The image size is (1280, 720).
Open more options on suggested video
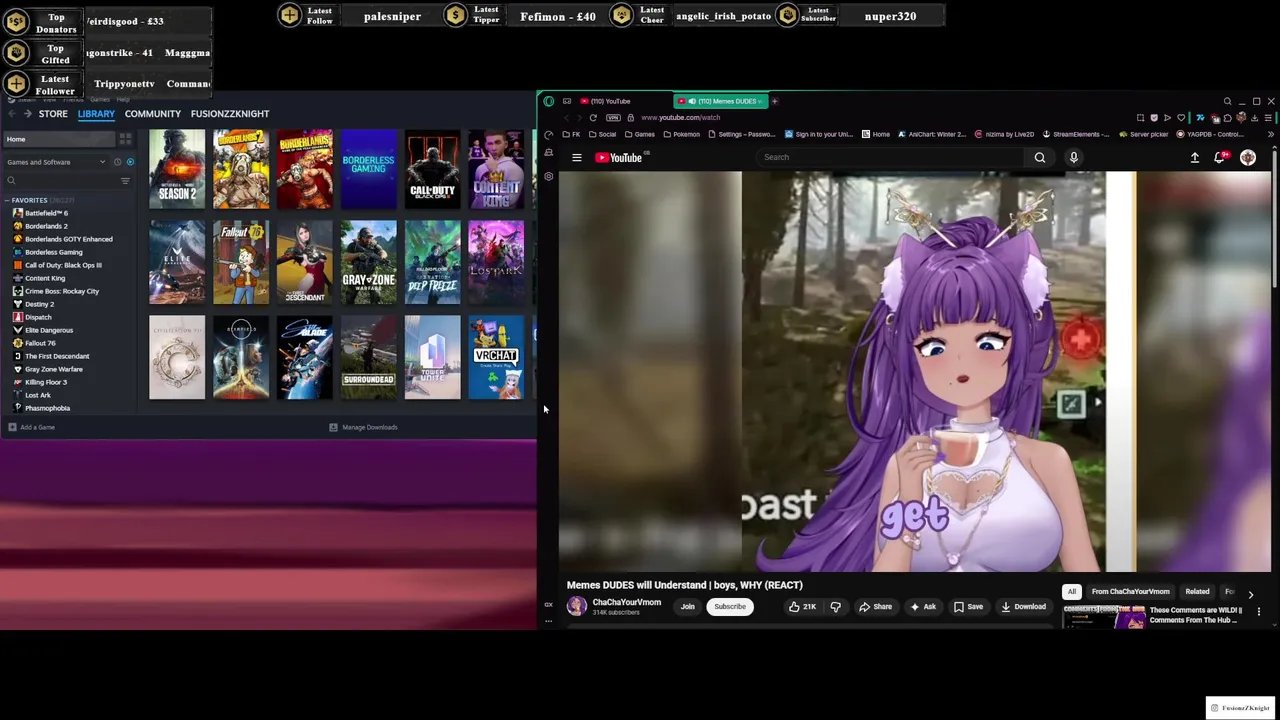[1259, 611]
